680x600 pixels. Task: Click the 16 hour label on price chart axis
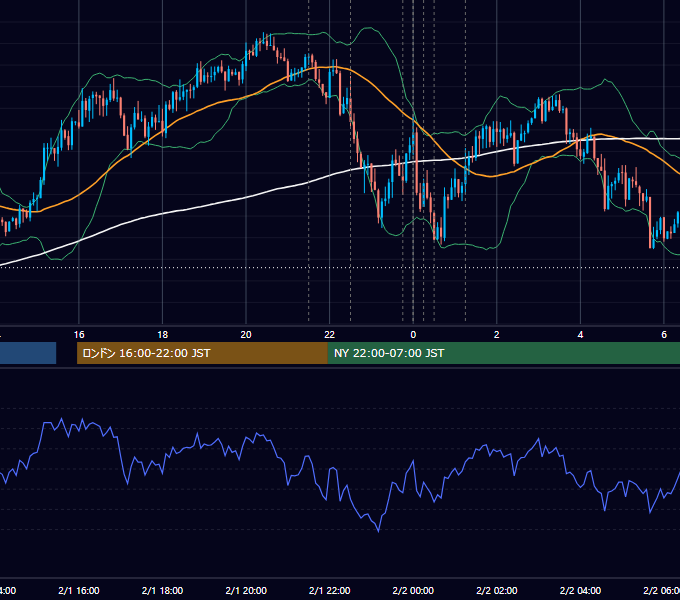pyautogui.click(x=79, y=335)
